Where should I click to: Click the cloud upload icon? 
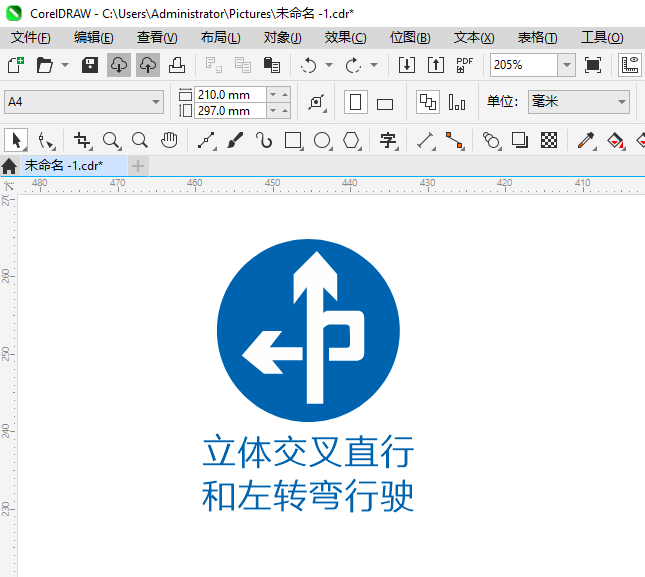click(x=148, y=65)
